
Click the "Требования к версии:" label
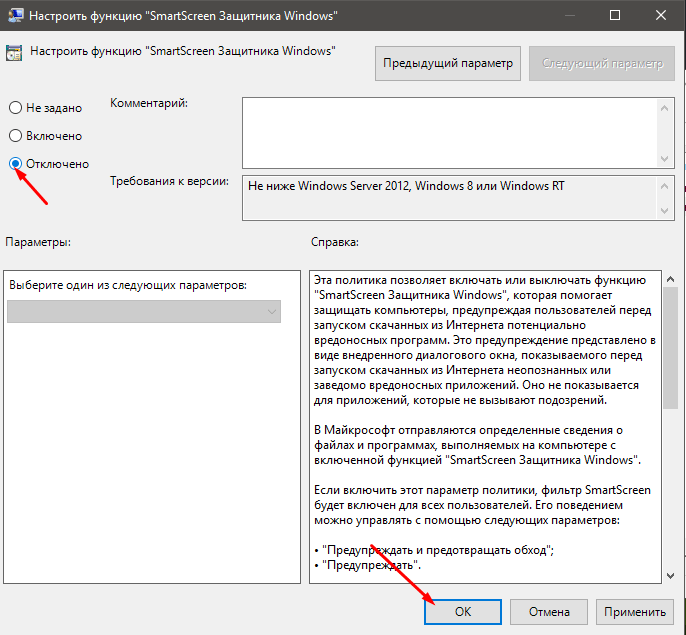click(x=169, y=181)
